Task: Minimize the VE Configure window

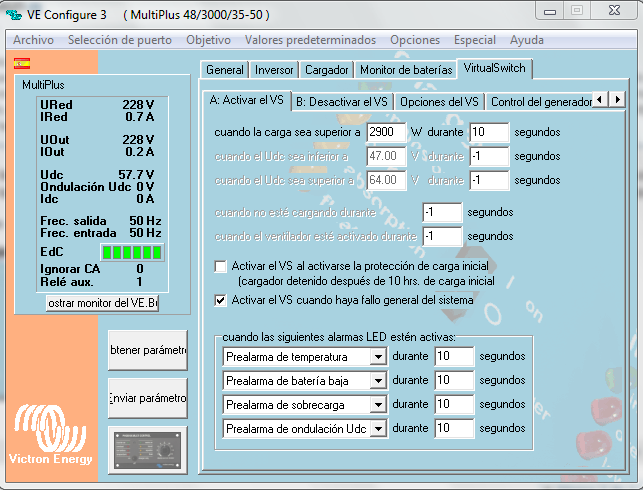Action: click(x=550, y=11)
